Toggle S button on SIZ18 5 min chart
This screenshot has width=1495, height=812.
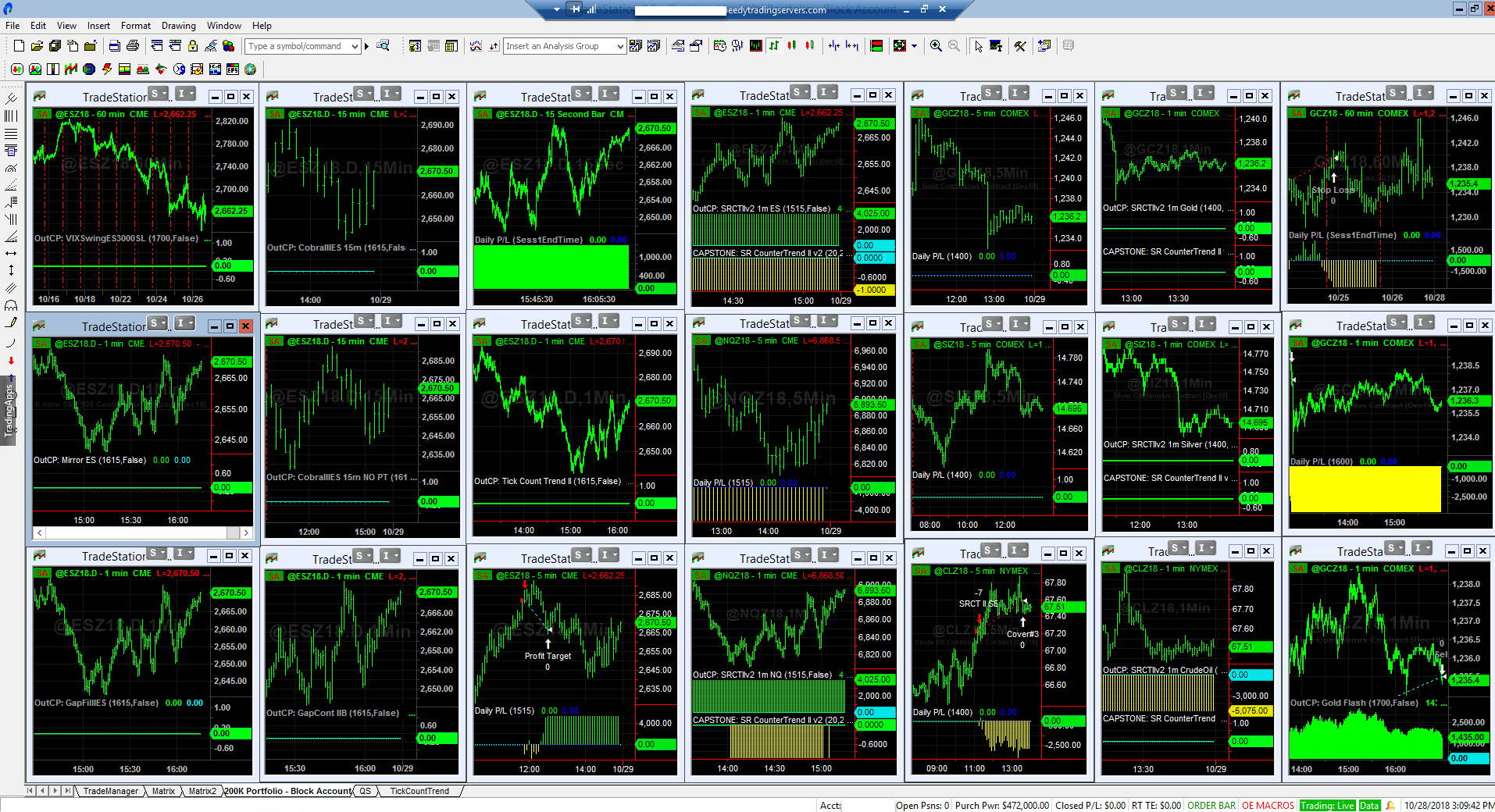tap(992, 323)
